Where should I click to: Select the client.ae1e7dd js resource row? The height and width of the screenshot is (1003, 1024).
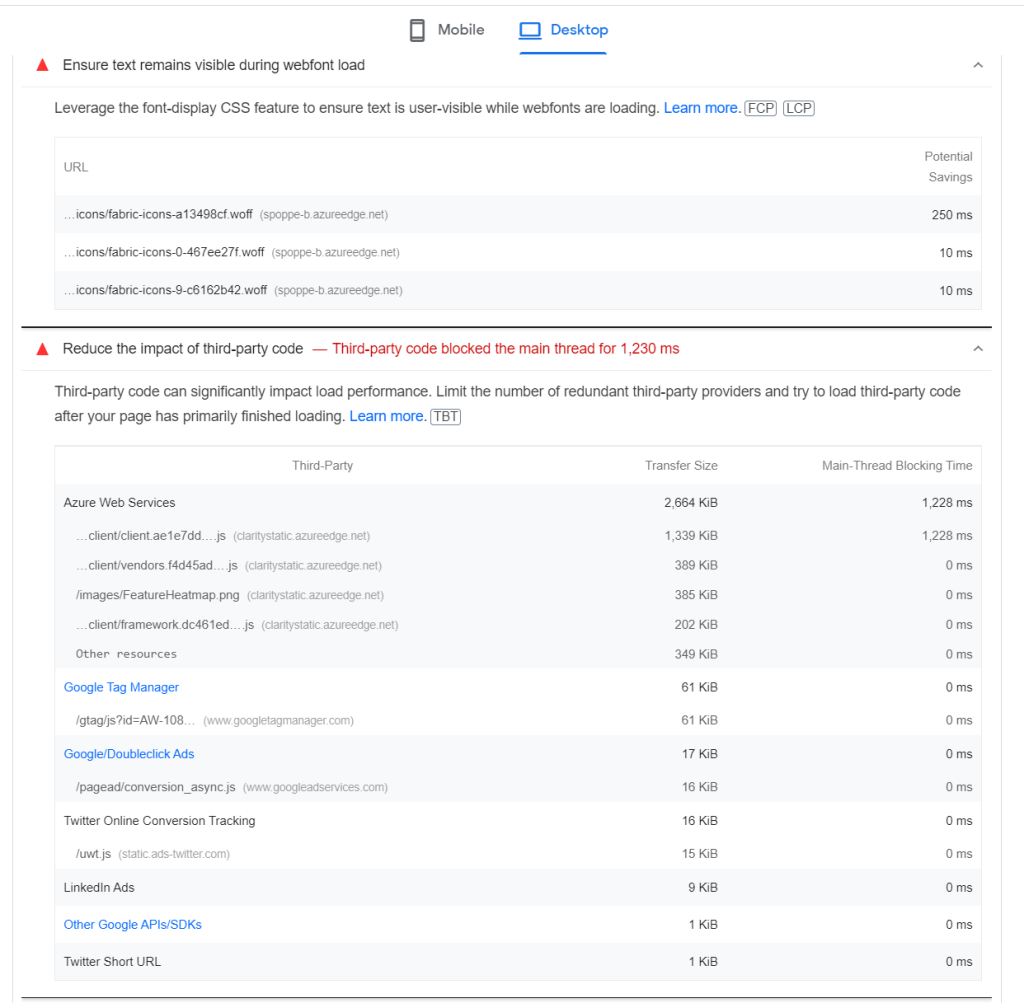pyautogui.click(x=518, y=535)
